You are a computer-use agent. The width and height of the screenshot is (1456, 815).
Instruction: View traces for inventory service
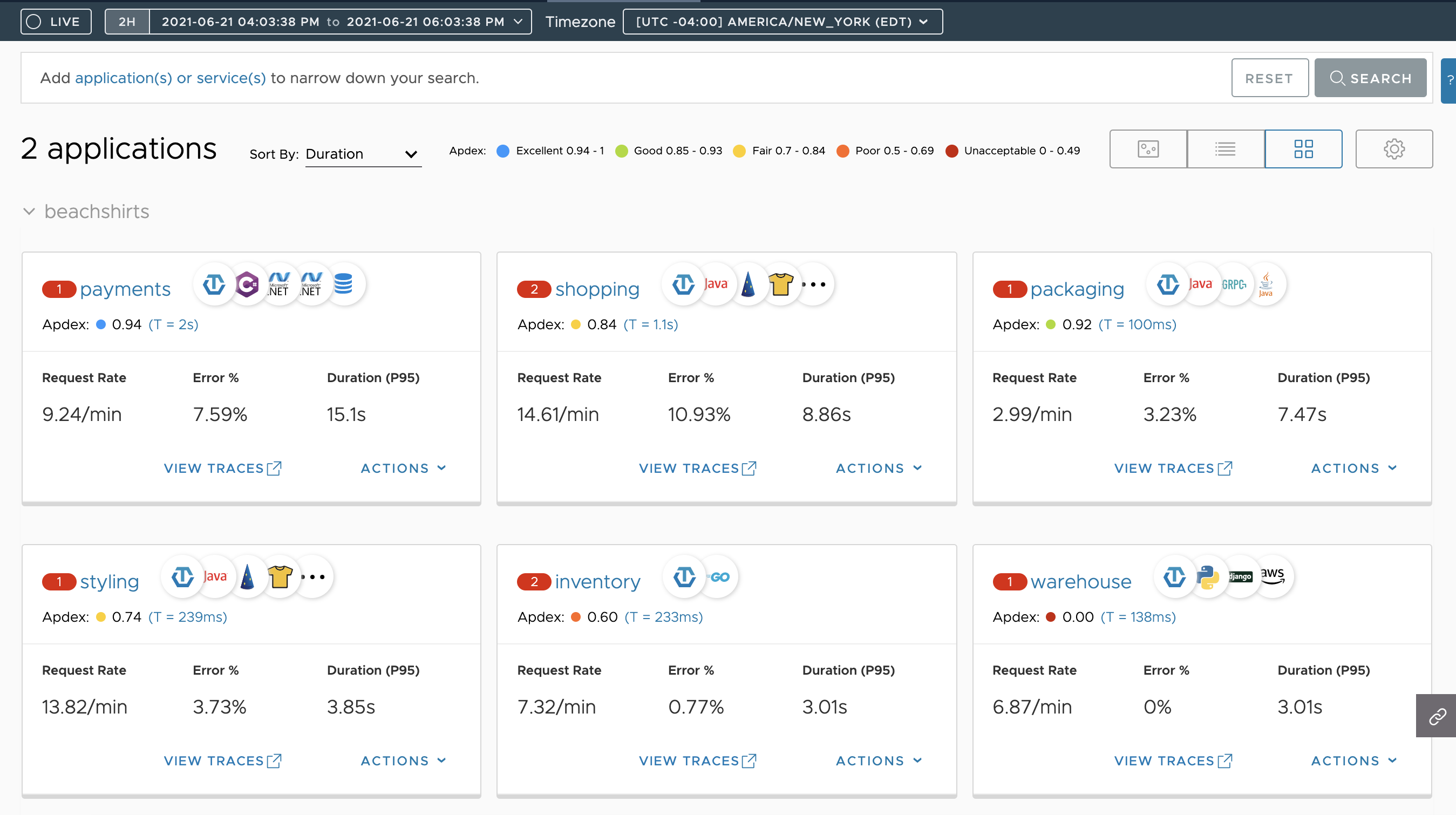[697, 760]
